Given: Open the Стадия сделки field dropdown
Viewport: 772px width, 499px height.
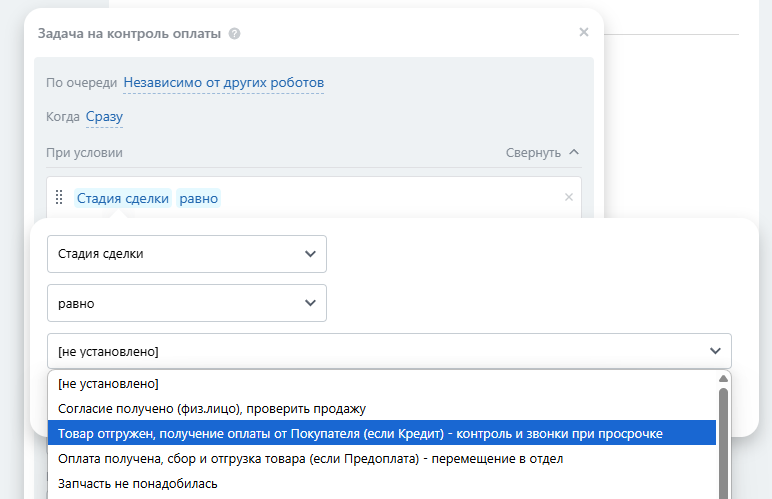Looking at the screenshot, I should pos(187,254).
